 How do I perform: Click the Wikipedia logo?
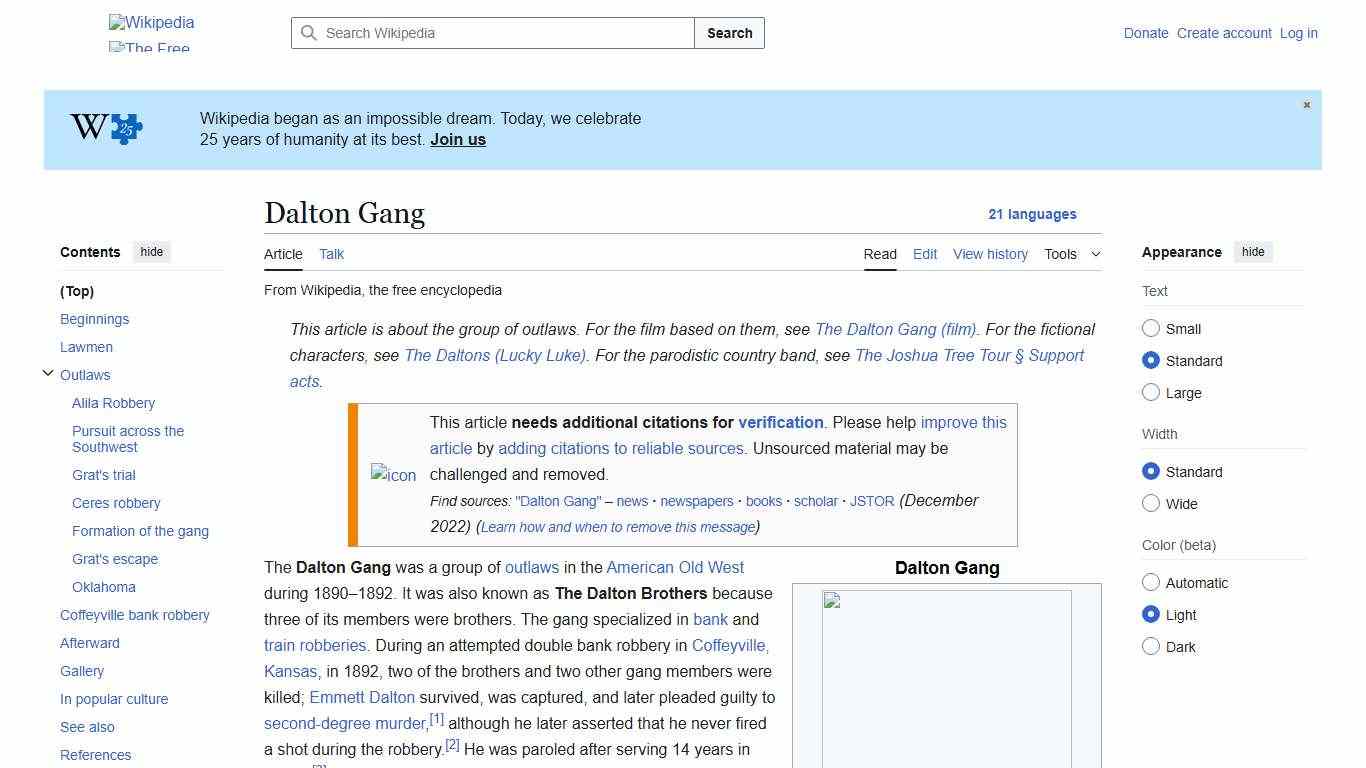point(151,22)
